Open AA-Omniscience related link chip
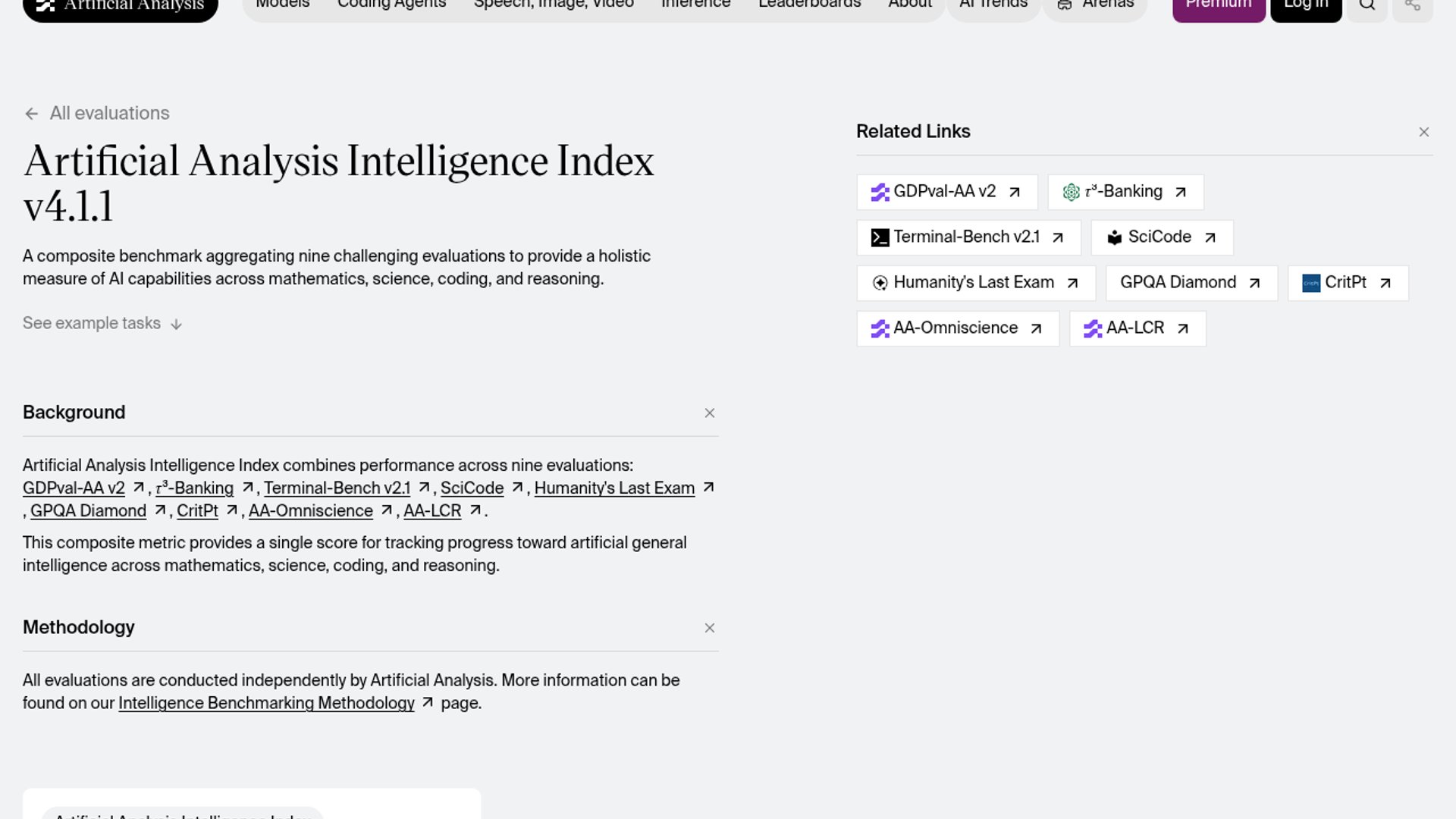Image resolution: width=1456 pixels, height=819 pixels. coord(958,328)
